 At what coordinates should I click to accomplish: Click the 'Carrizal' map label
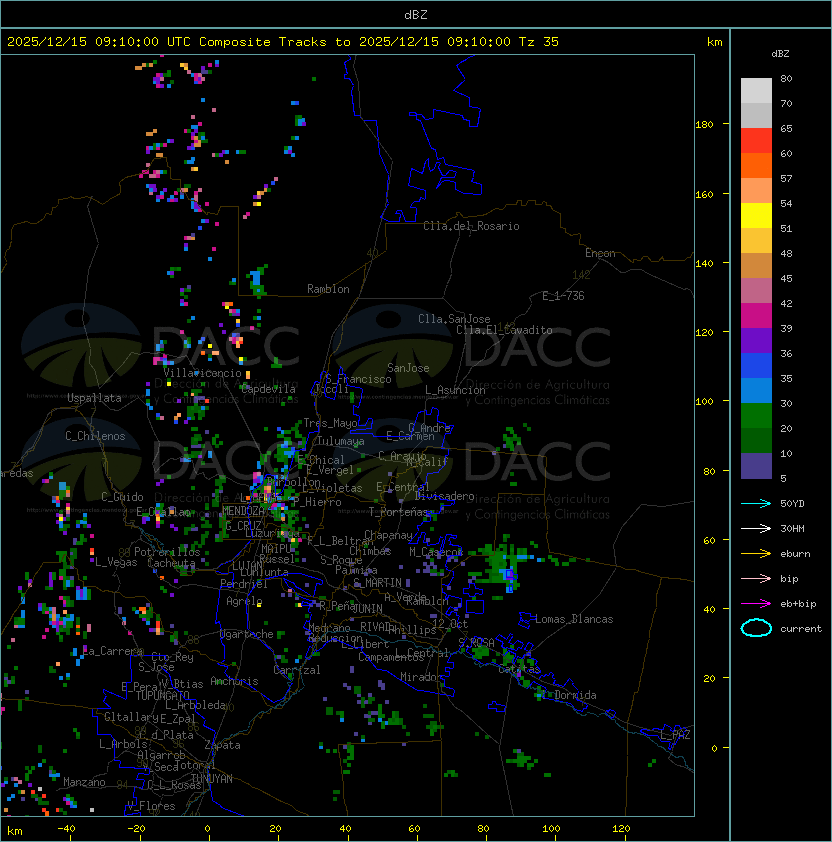(x=297, y=670)
